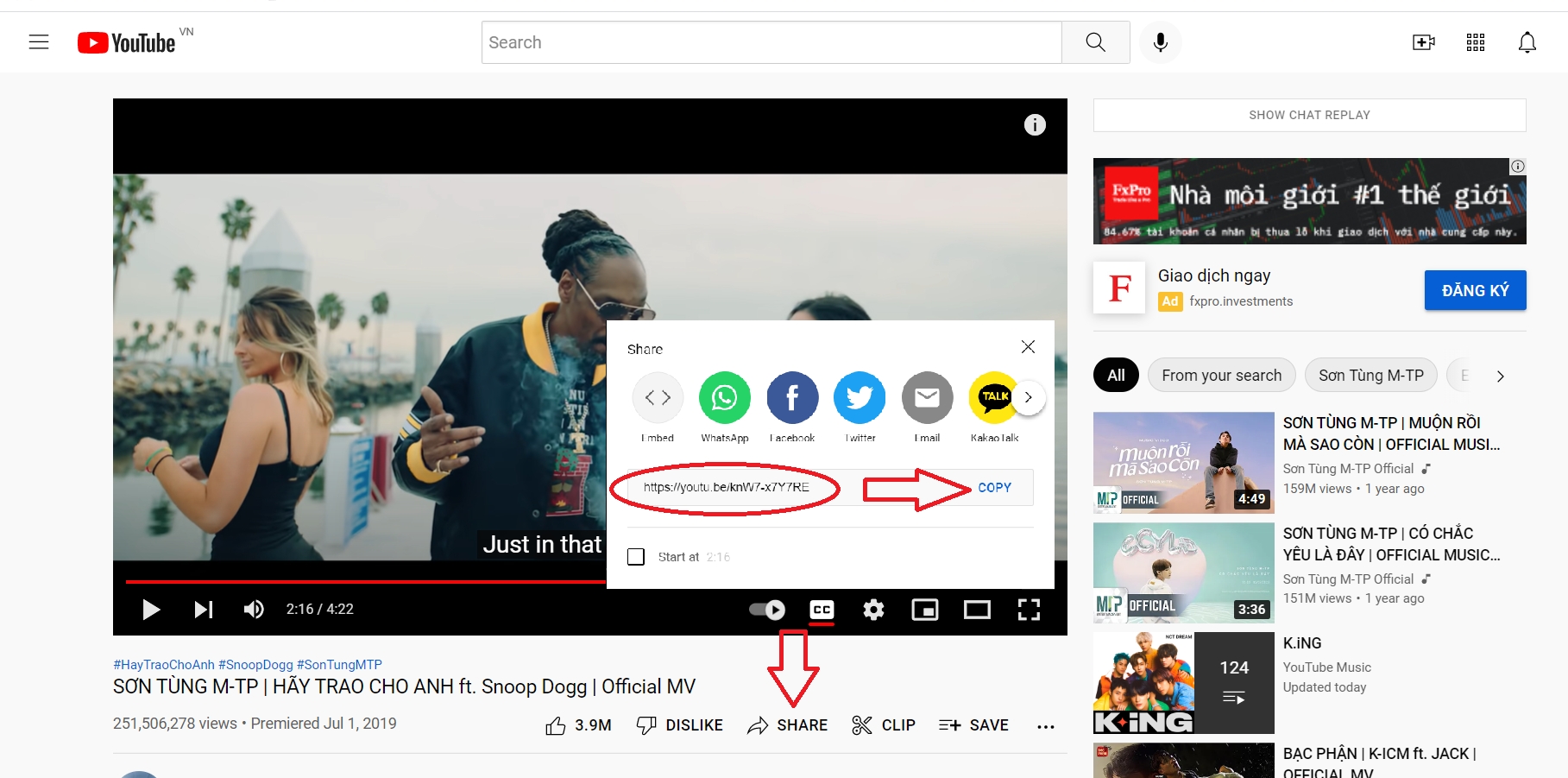Open the Embed code option

658,398
